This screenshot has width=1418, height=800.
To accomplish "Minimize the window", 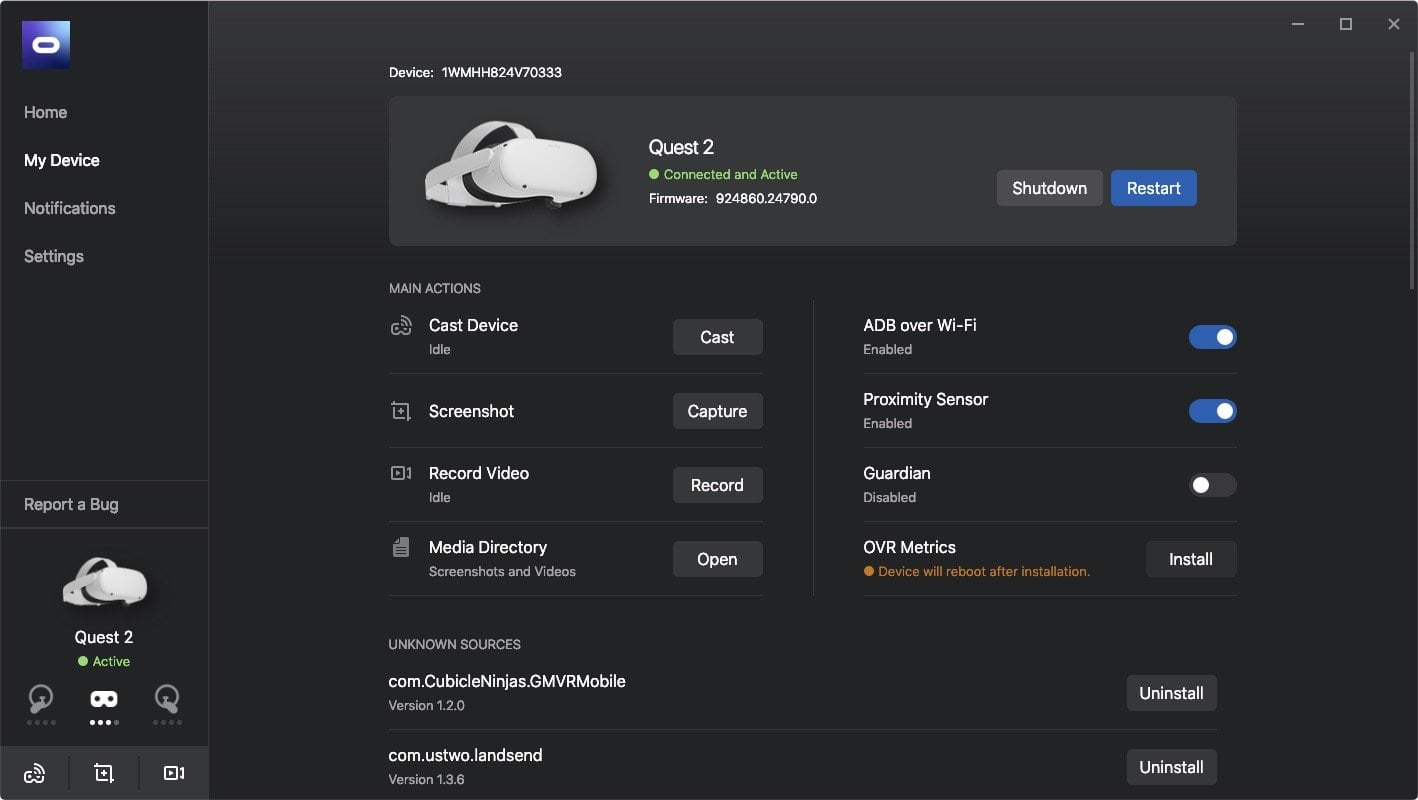I will pyautogui.click(x=1298, y=24).
